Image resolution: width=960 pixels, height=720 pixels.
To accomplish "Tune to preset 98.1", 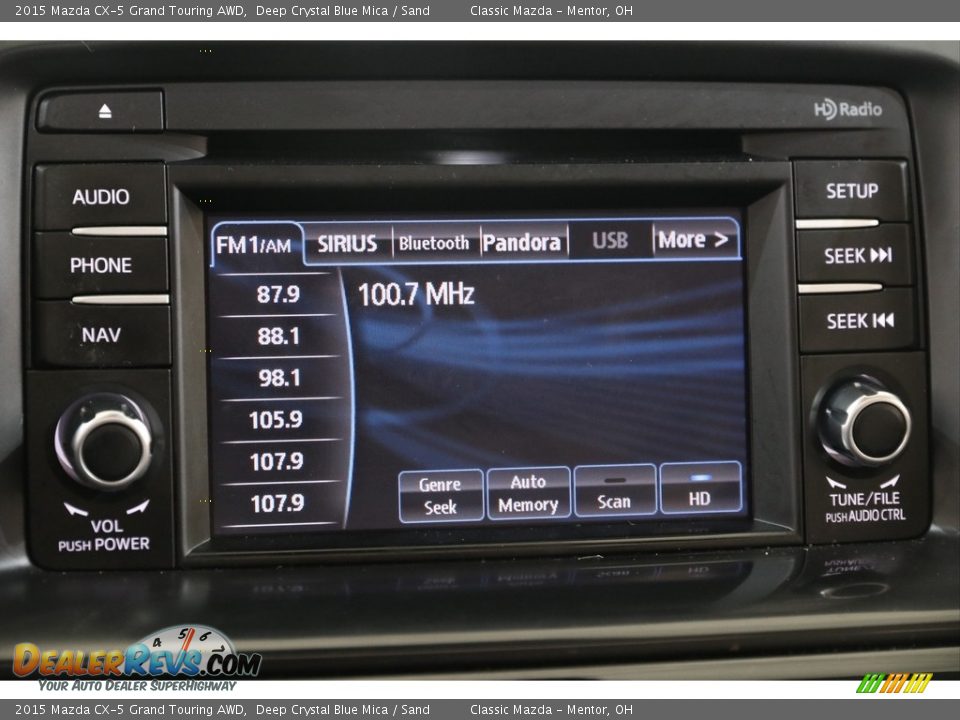I will (279, 378).
